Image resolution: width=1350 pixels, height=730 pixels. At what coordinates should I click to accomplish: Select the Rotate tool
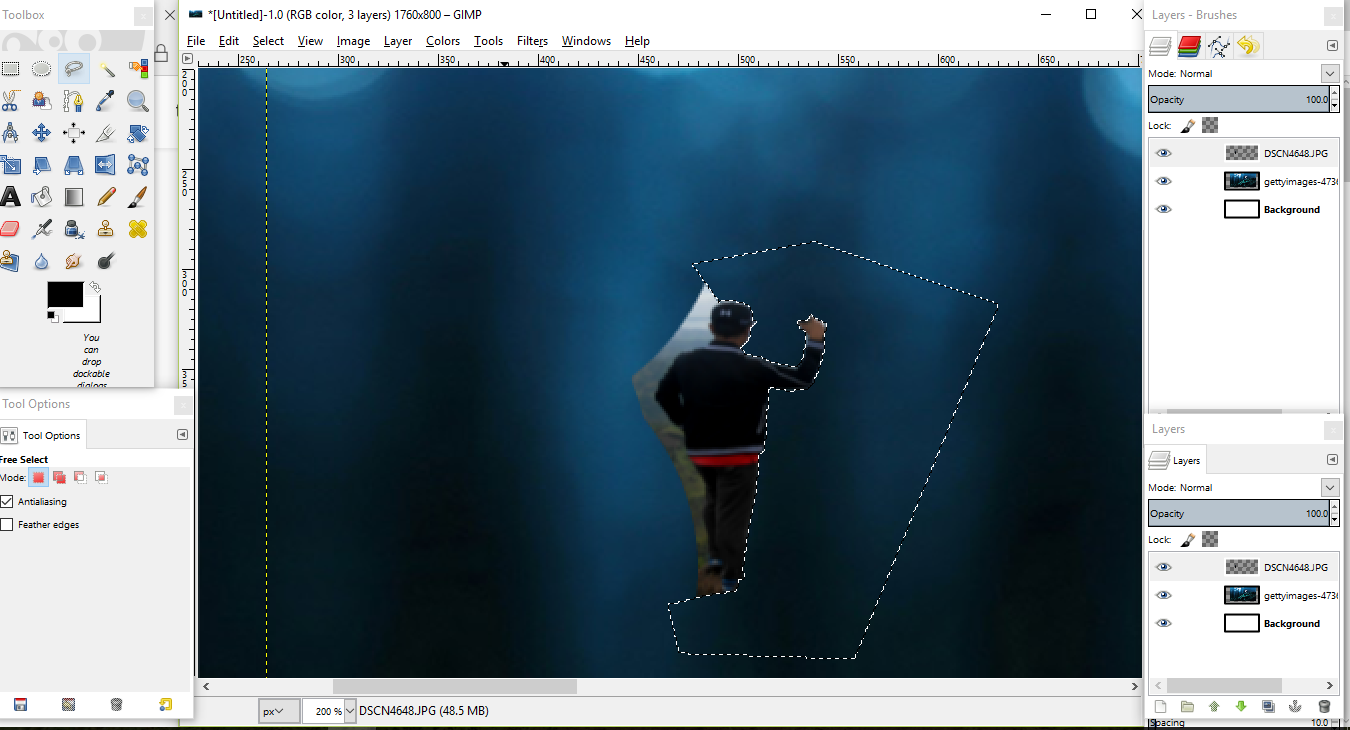(138, 133)
